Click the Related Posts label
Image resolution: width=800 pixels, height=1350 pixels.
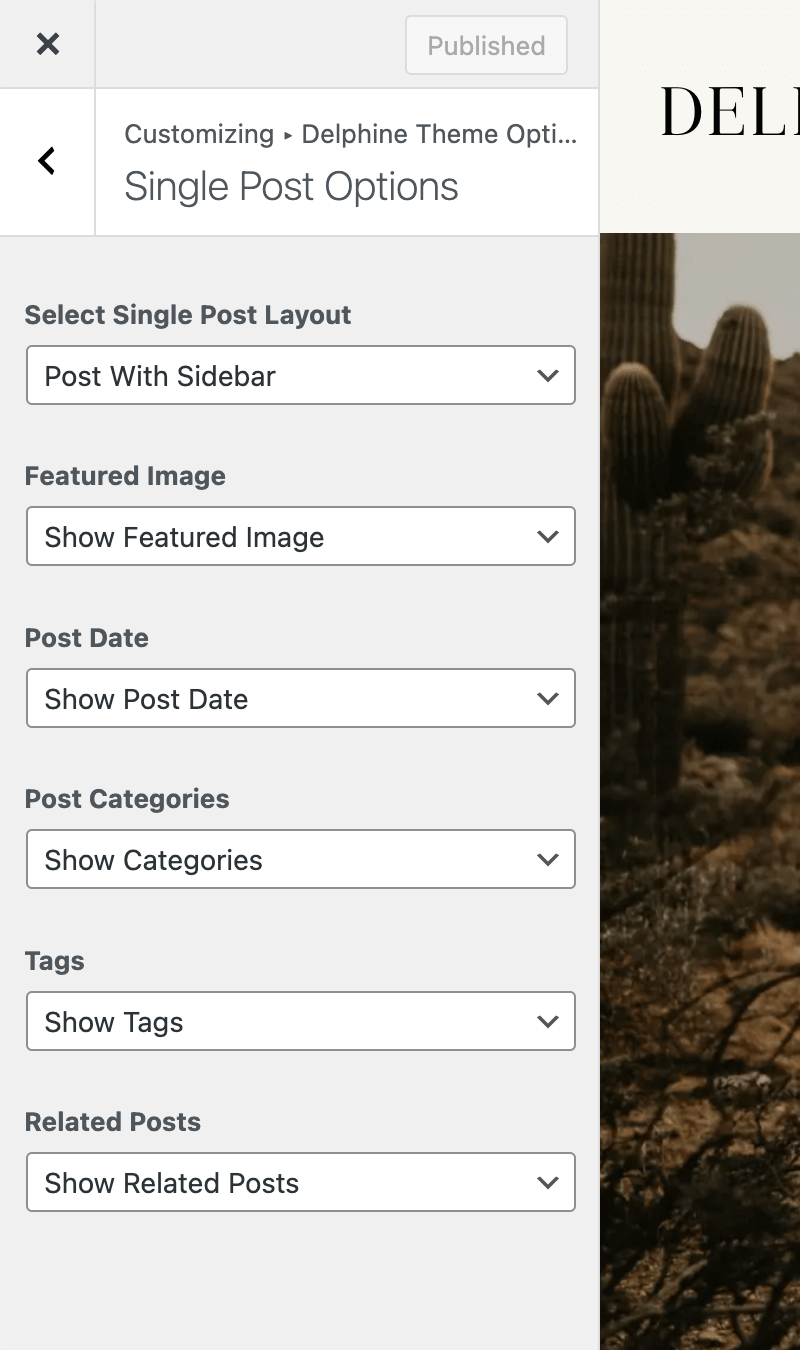point(113,1122)
